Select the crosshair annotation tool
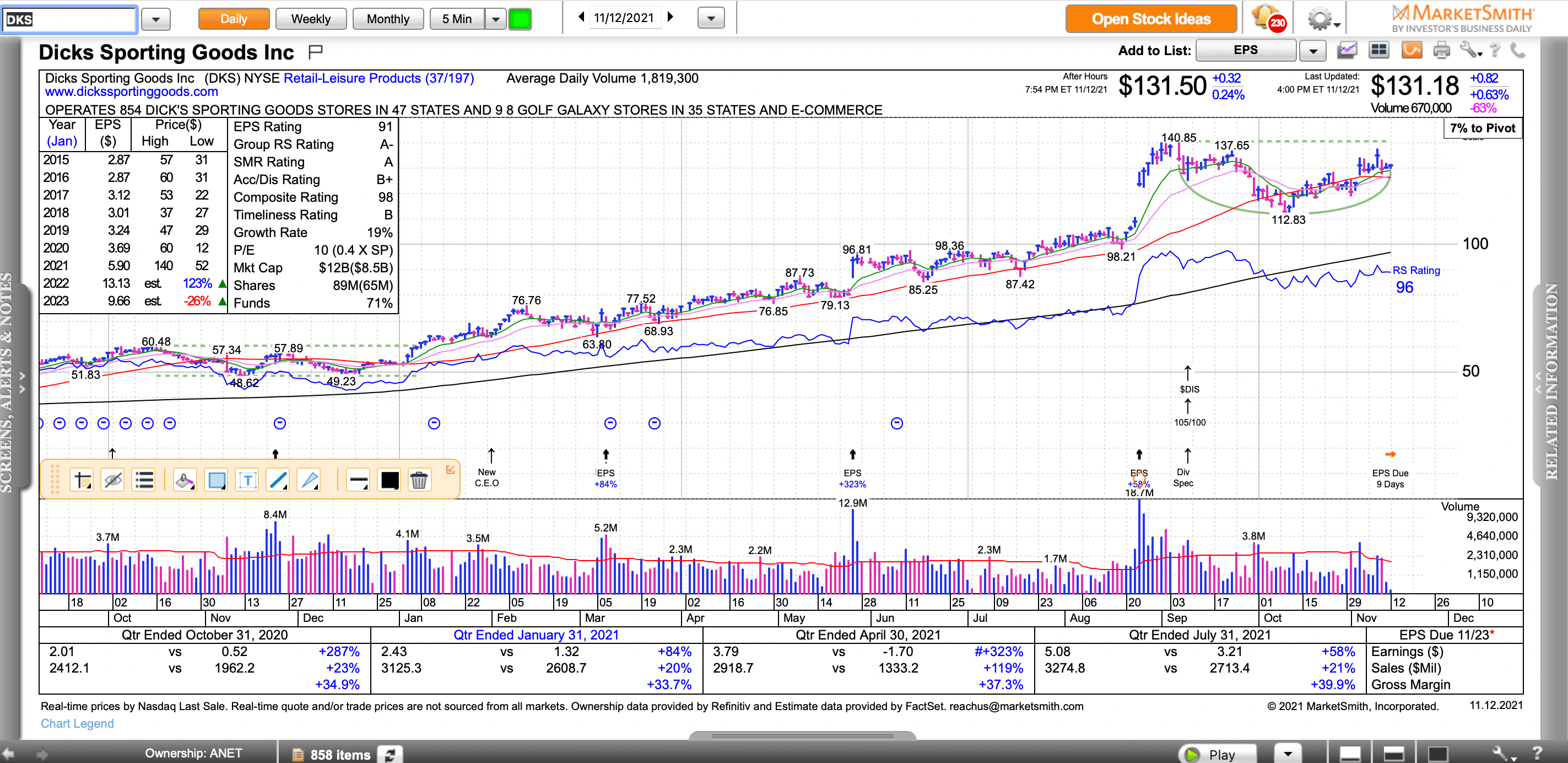This screenshot has width=1568, height=763. (x=82, y=480)
